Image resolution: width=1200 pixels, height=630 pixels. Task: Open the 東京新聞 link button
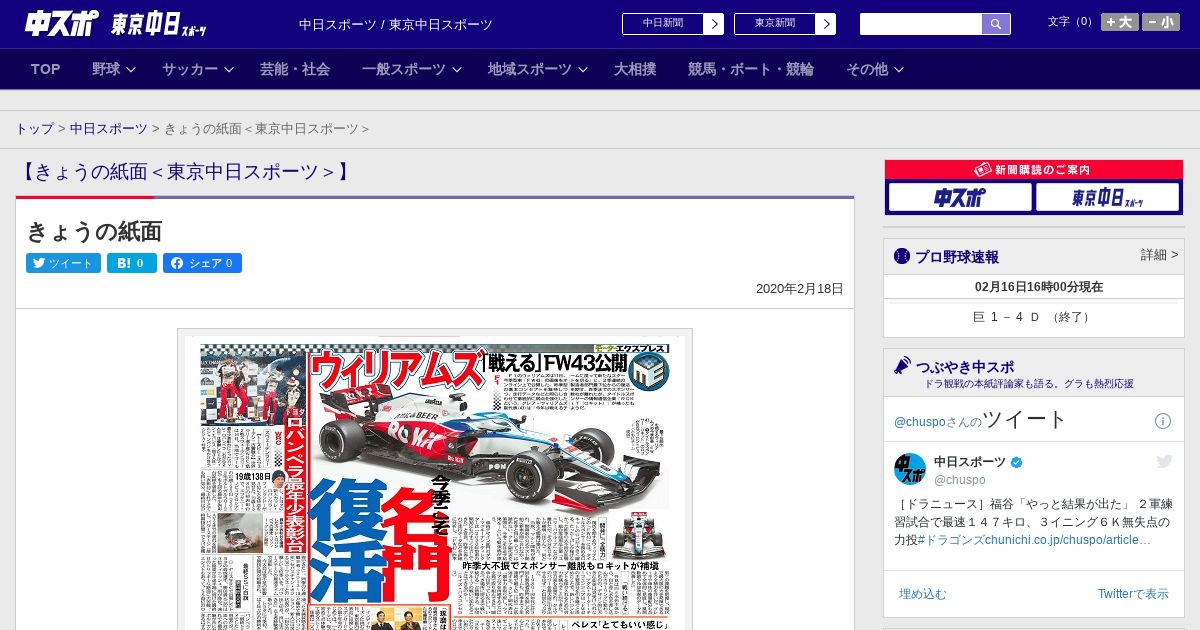tap(774, 24)
